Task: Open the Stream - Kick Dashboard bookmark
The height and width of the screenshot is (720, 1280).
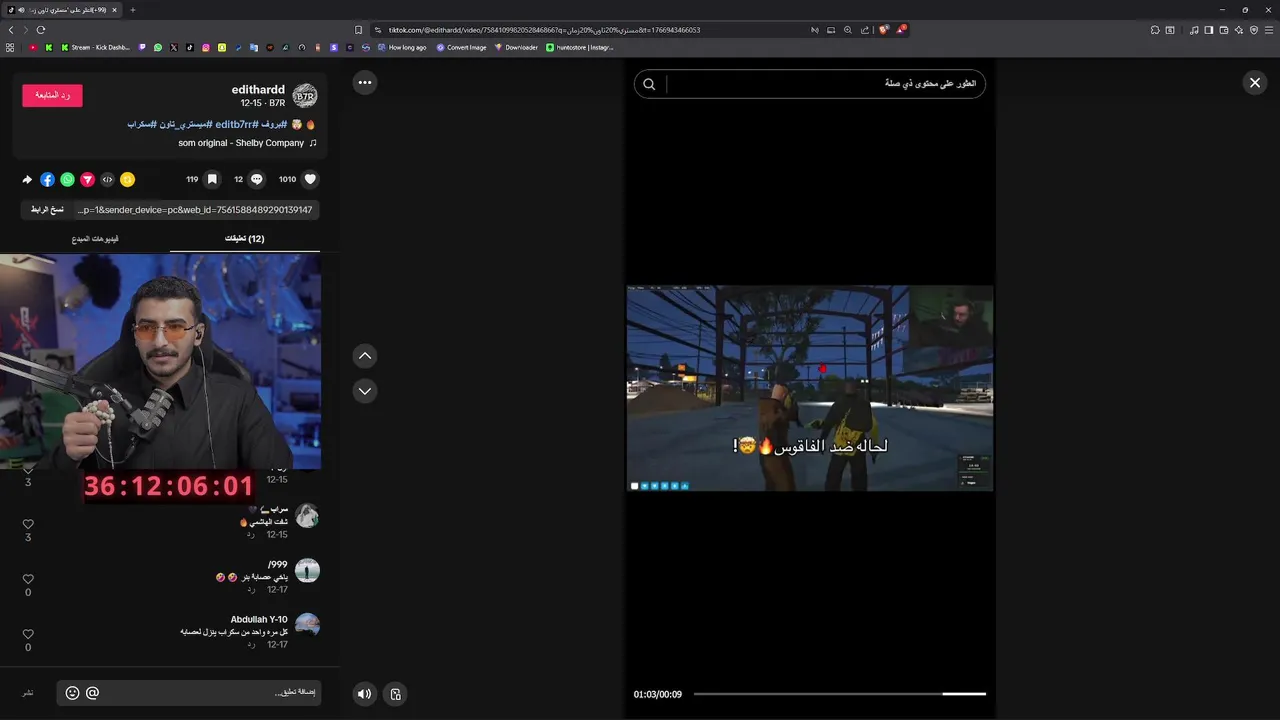Action: pos(95,47)
